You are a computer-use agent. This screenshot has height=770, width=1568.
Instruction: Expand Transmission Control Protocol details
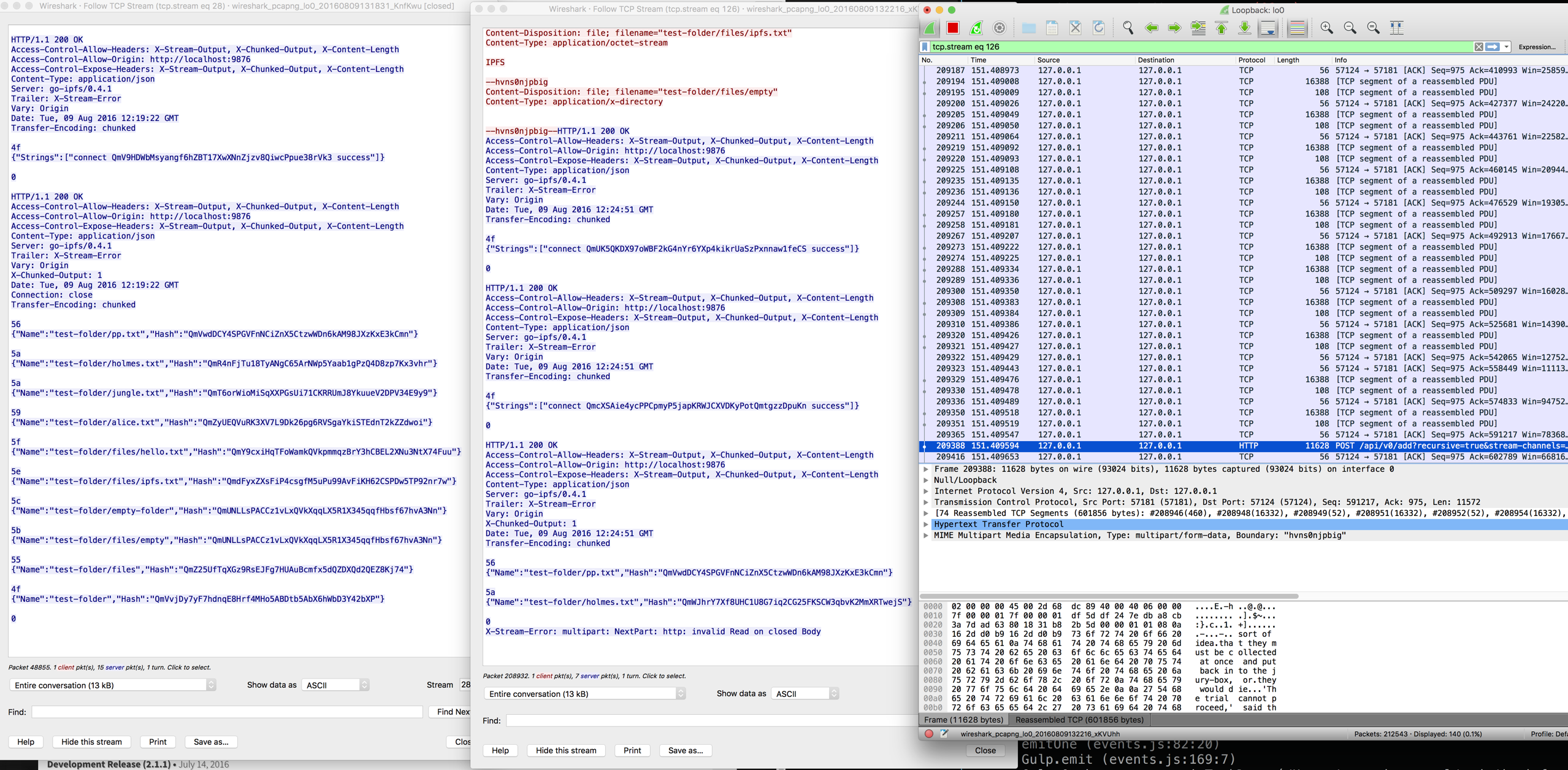coord(926,502)
